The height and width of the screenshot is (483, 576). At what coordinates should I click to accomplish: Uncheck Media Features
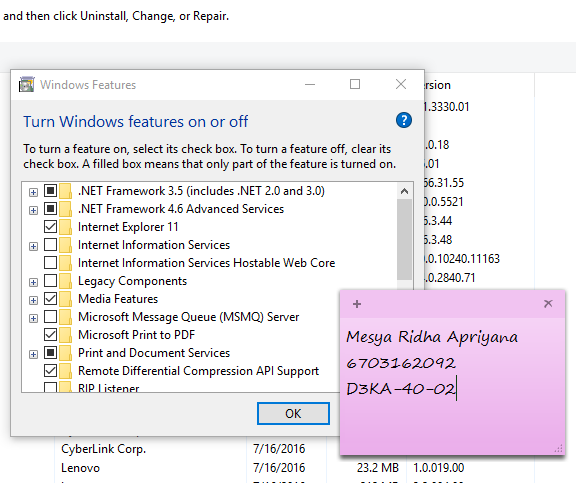50,299
